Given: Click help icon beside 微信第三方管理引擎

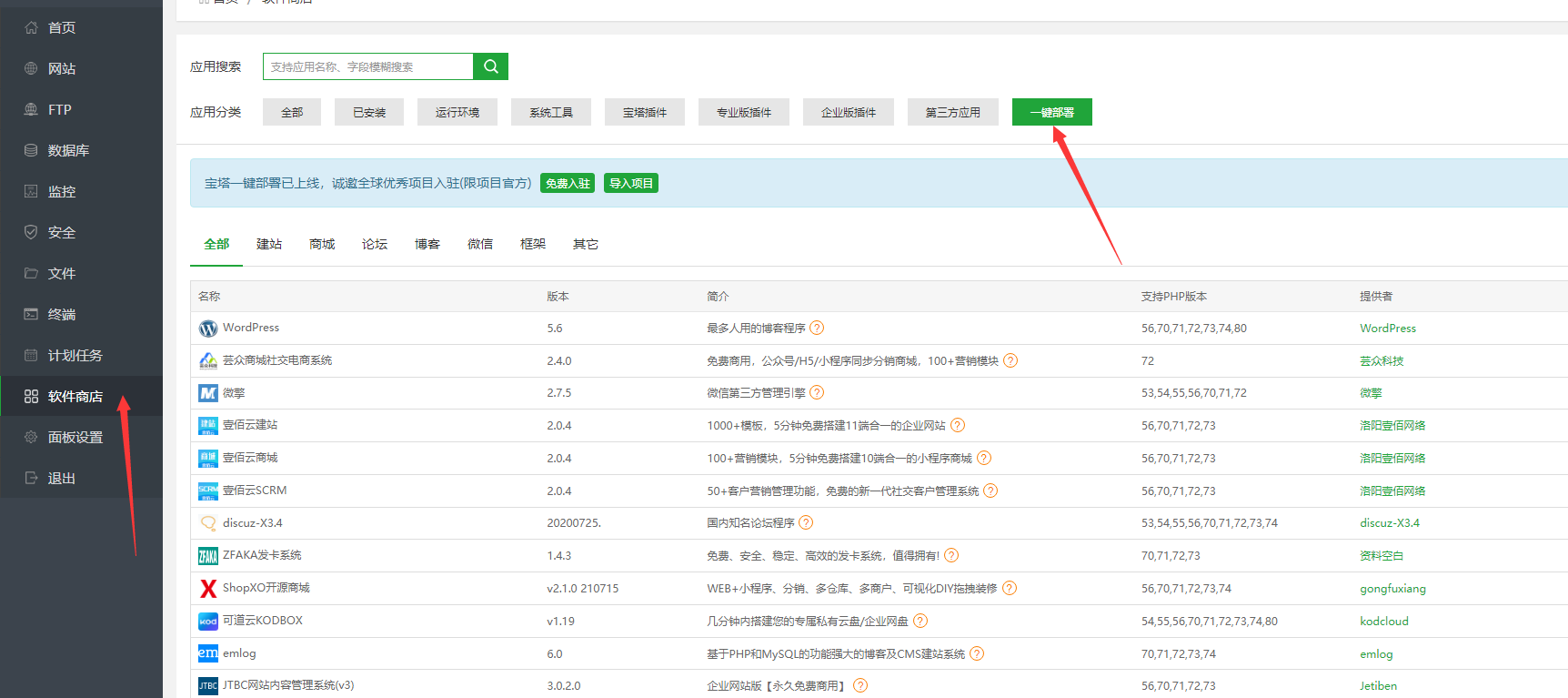Looking at the screenshot, I should (x=817, y=392).
